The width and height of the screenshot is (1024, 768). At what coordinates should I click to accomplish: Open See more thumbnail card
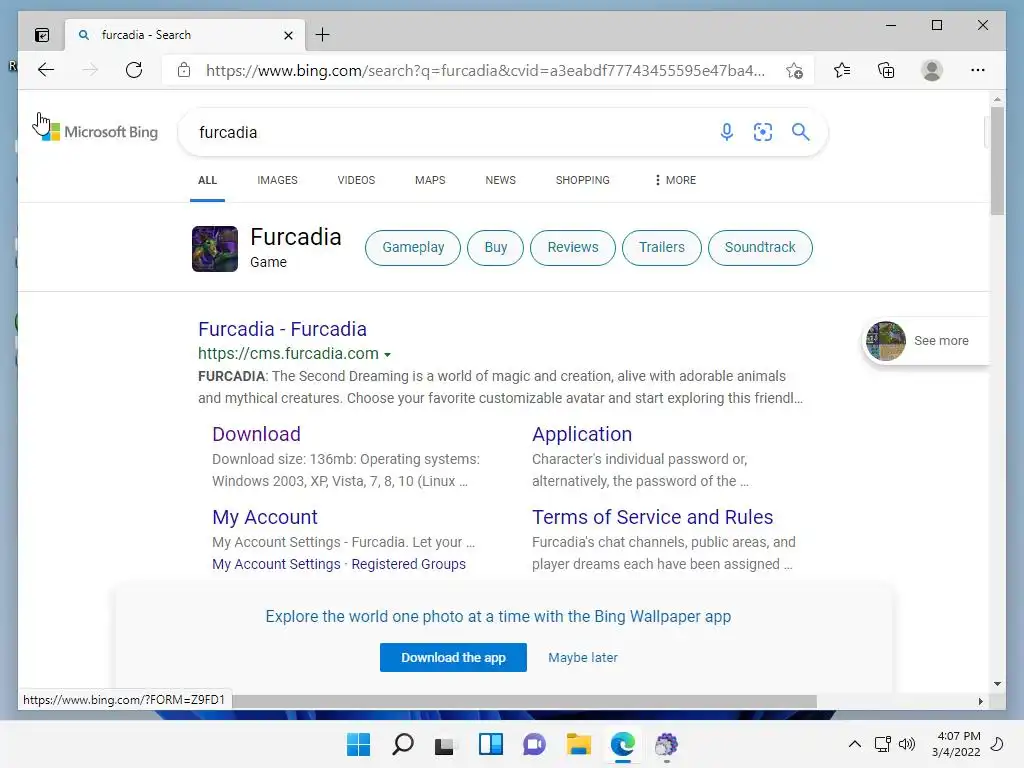click(926, 340)
